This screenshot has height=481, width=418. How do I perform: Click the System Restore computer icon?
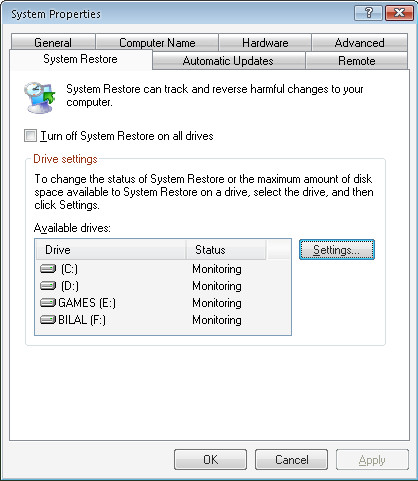tap(39, 97)
